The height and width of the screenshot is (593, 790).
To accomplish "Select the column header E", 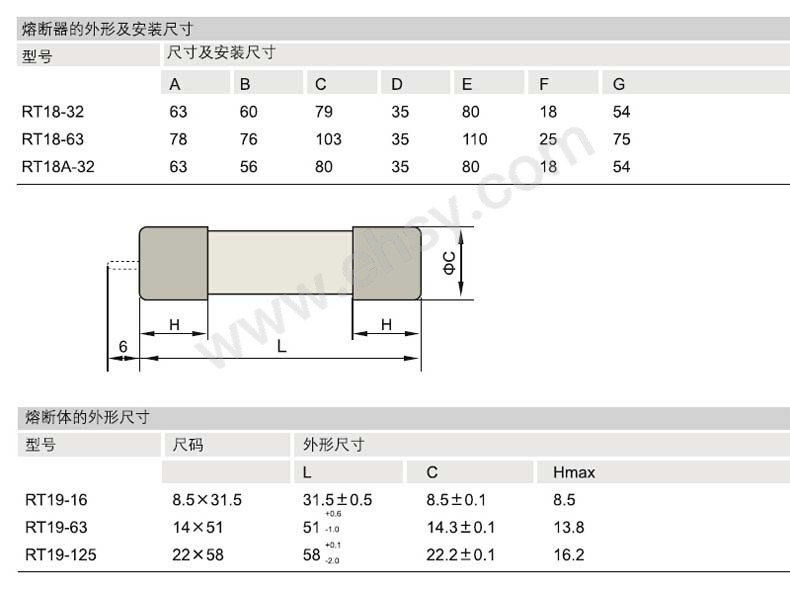I will coord(467,84).
